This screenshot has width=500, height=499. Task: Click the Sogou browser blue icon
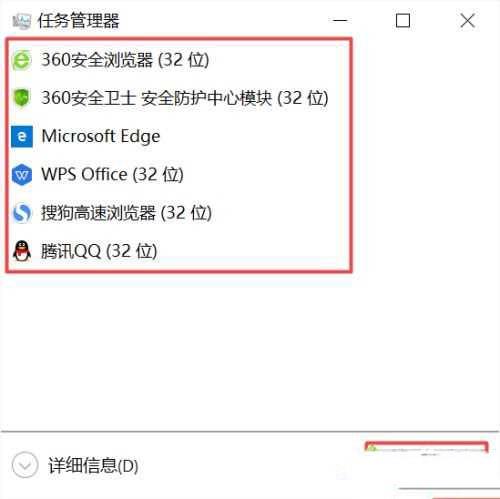coord(22,213)
